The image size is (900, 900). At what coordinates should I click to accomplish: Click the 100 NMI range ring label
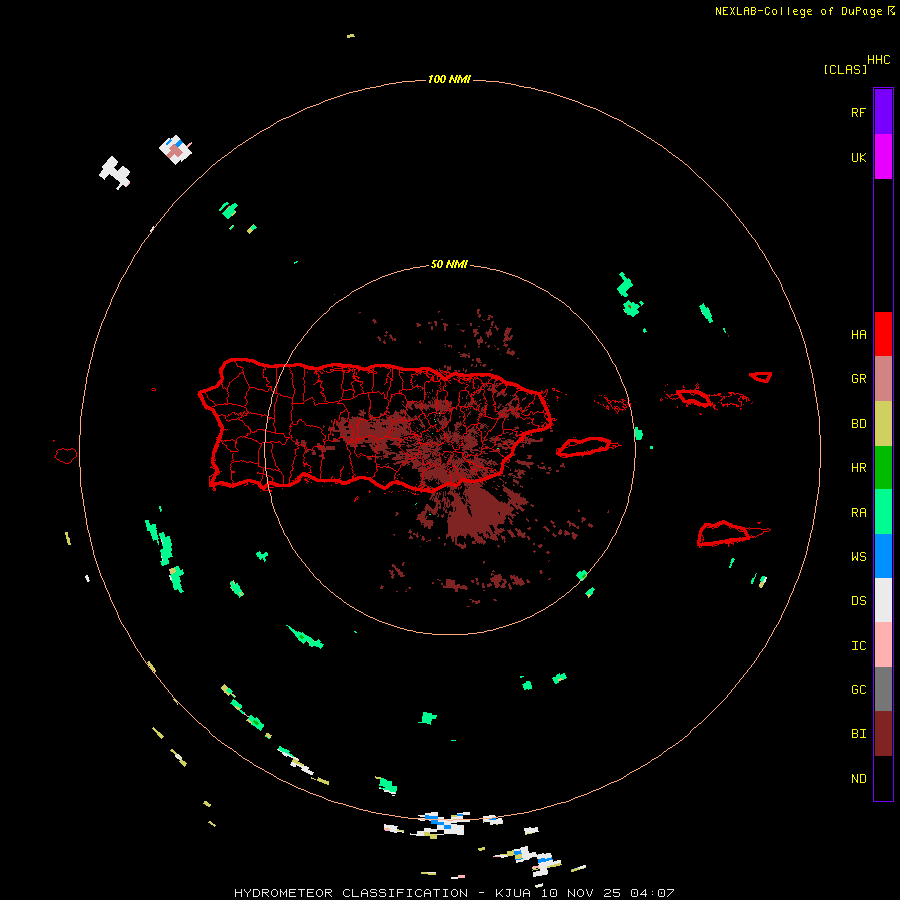tap(449, 79)
